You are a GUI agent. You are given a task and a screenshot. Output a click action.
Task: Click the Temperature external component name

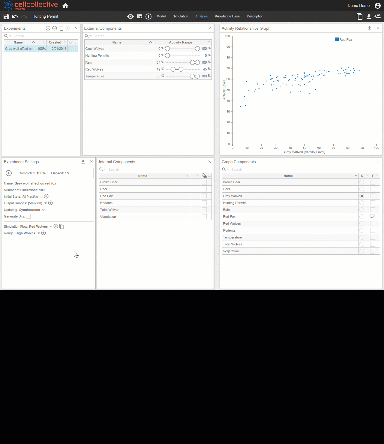pyautogui.click(x=95, y=76)
